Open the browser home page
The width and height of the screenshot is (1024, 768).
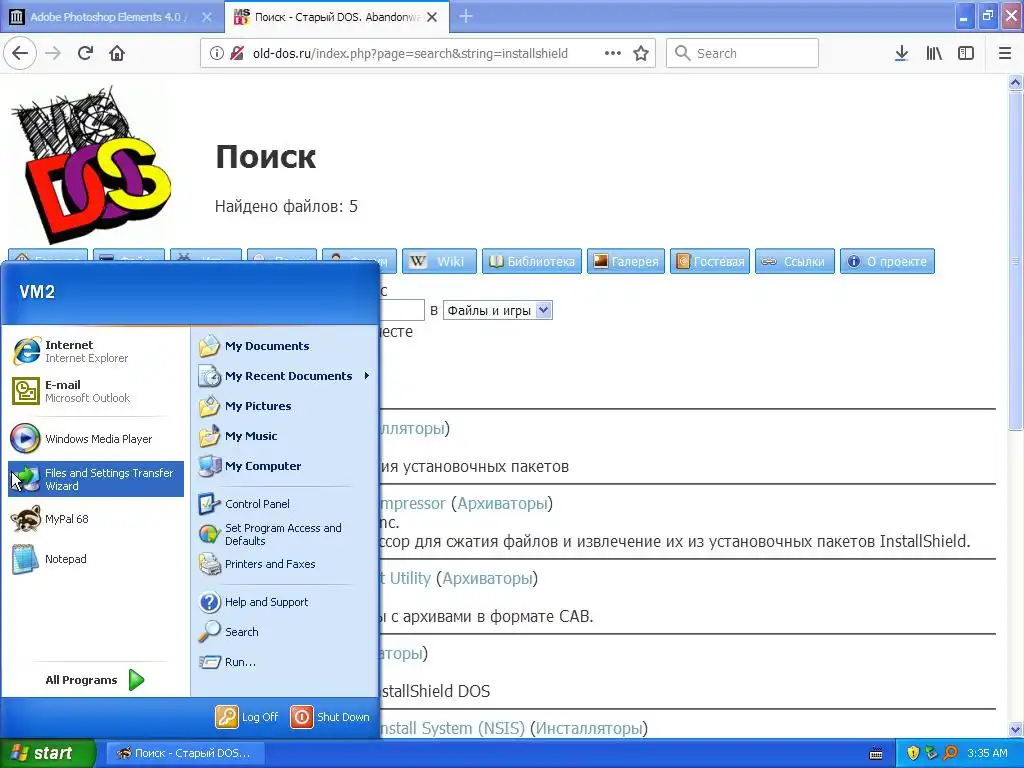[117, 54]
